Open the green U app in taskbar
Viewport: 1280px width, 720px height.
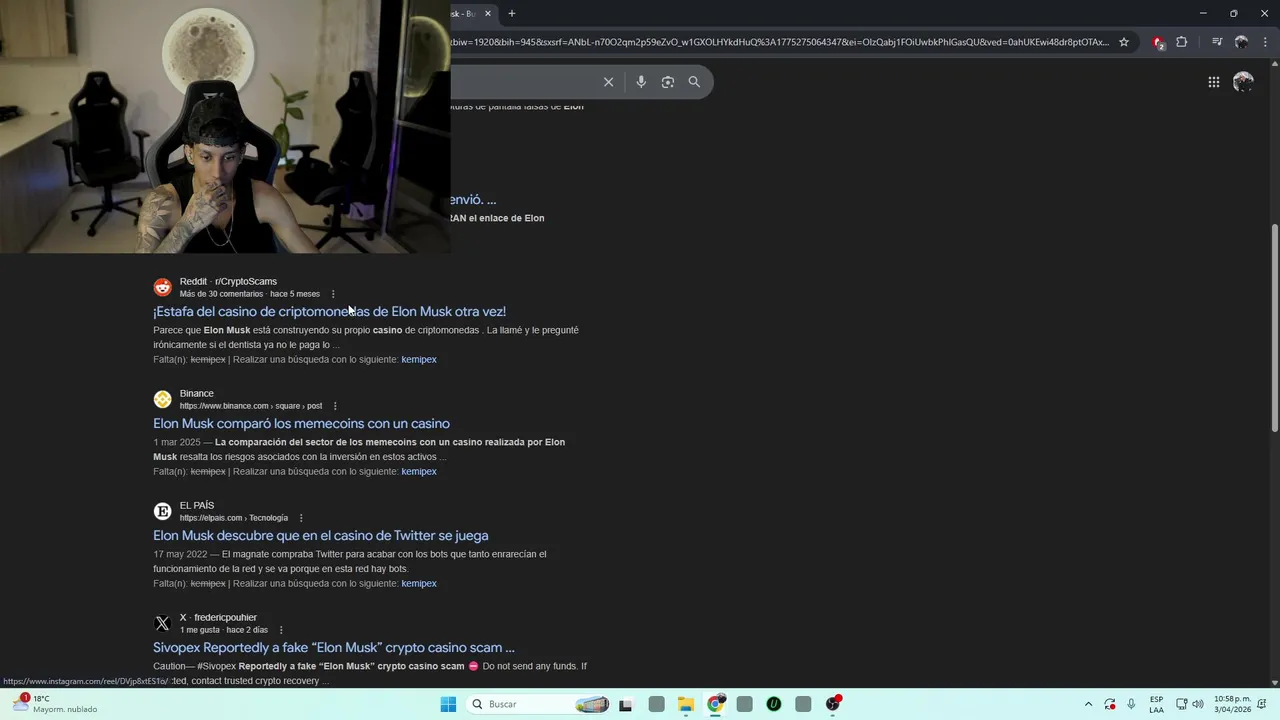pyautogui.click(x=773, y=704)
